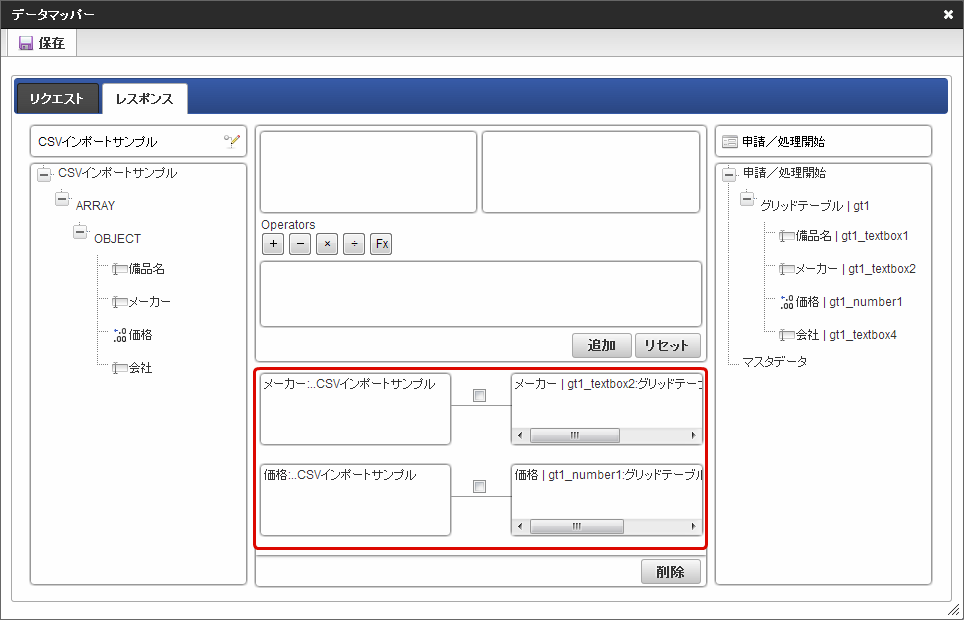The image size is (964, 620).
Task: Click the field icon of メーカー | gt1_textbox2
Action: pos(787,269)
